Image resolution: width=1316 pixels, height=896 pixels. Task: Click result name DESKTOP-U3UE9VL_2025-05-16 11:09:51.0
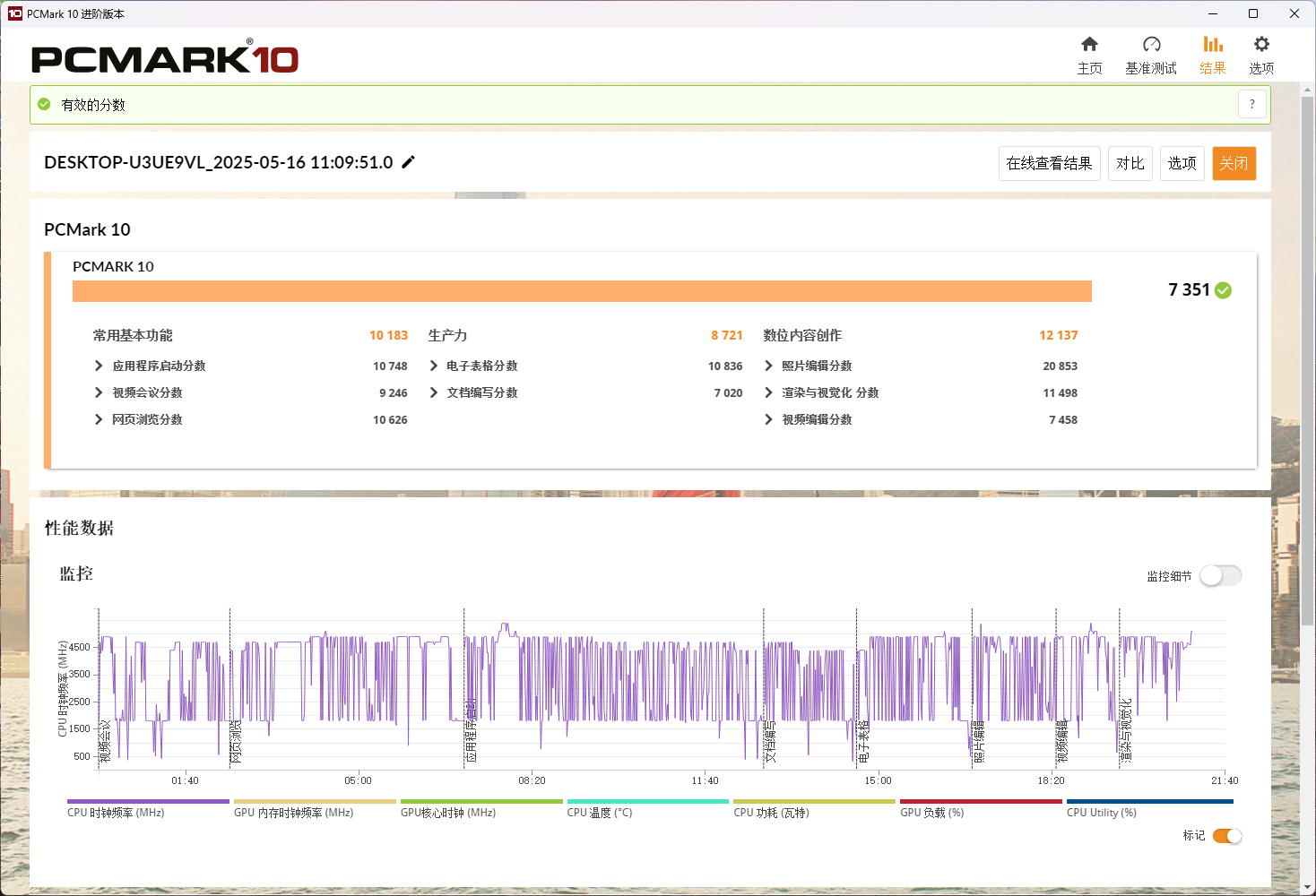[219, 162]
